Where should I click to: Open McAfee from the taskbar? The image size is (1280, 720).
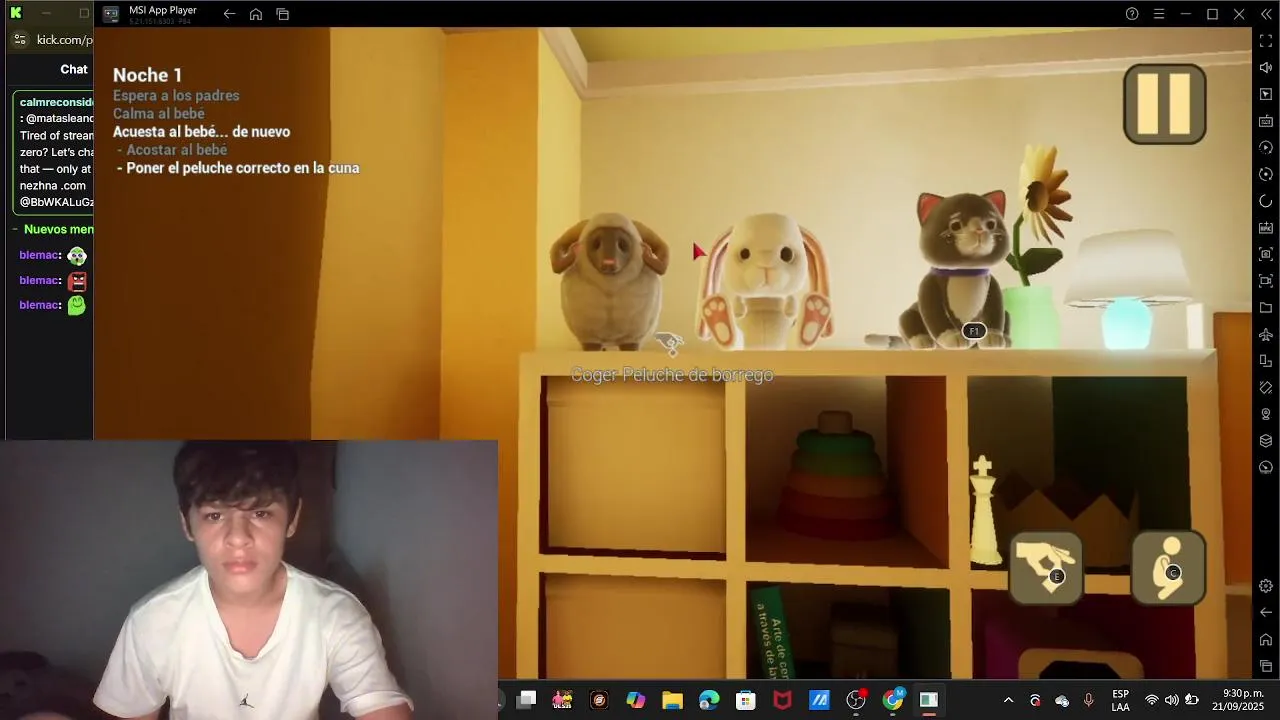coord(782,700)
